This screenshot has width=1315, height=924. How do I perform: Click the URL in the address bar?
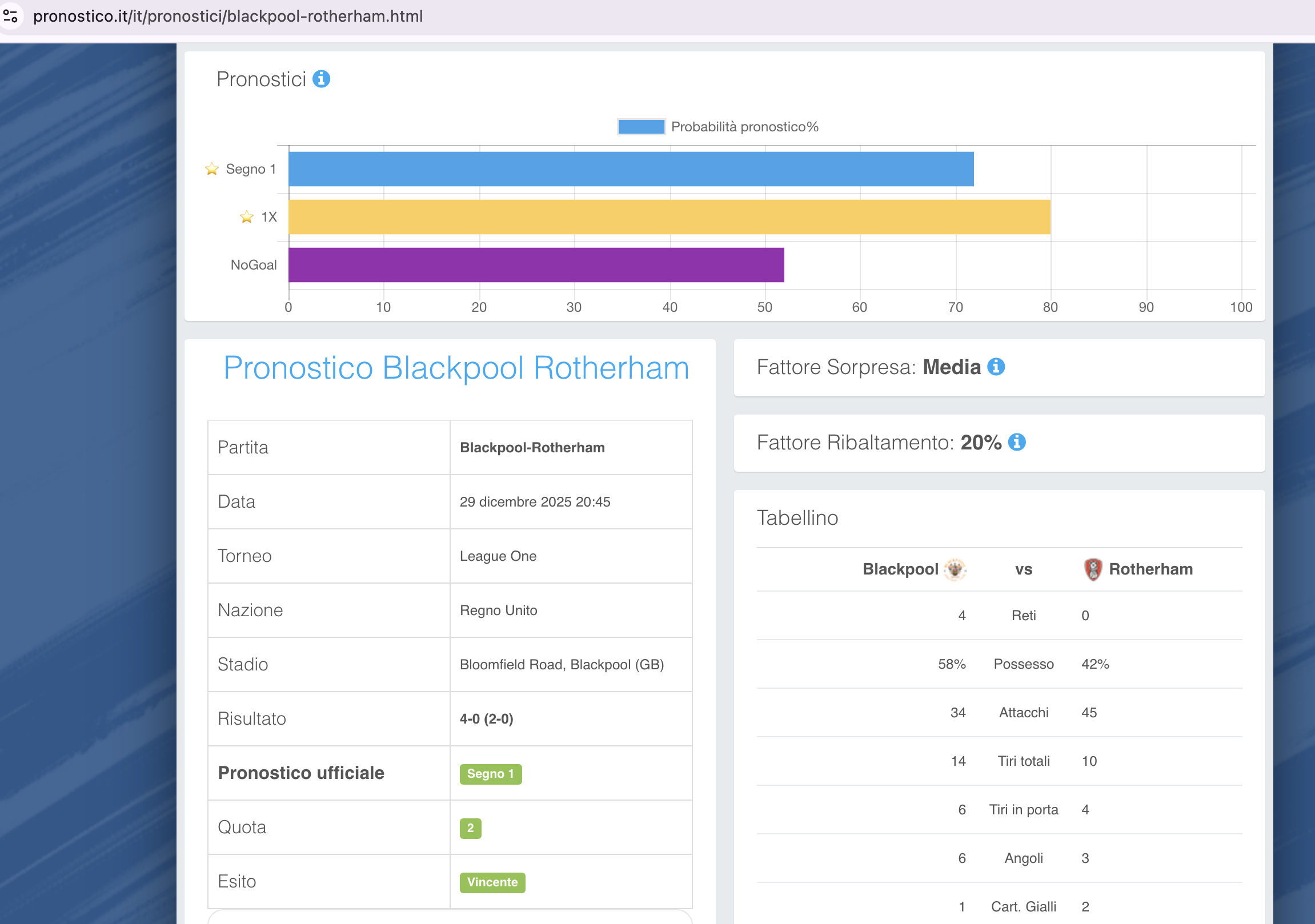(x=228, y=16)
